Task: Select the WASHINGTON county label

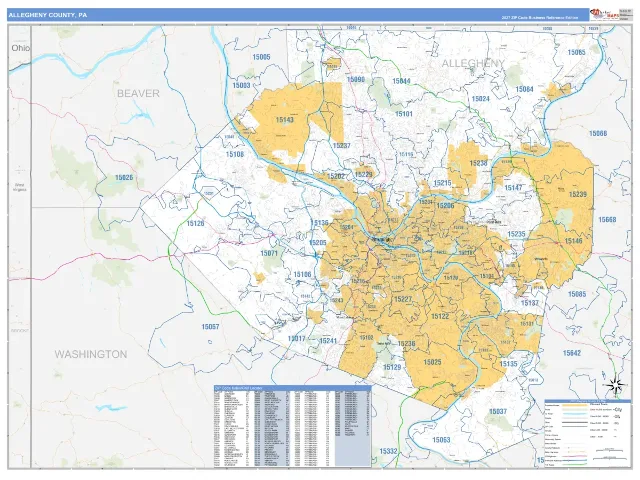Action: (91, 354)
